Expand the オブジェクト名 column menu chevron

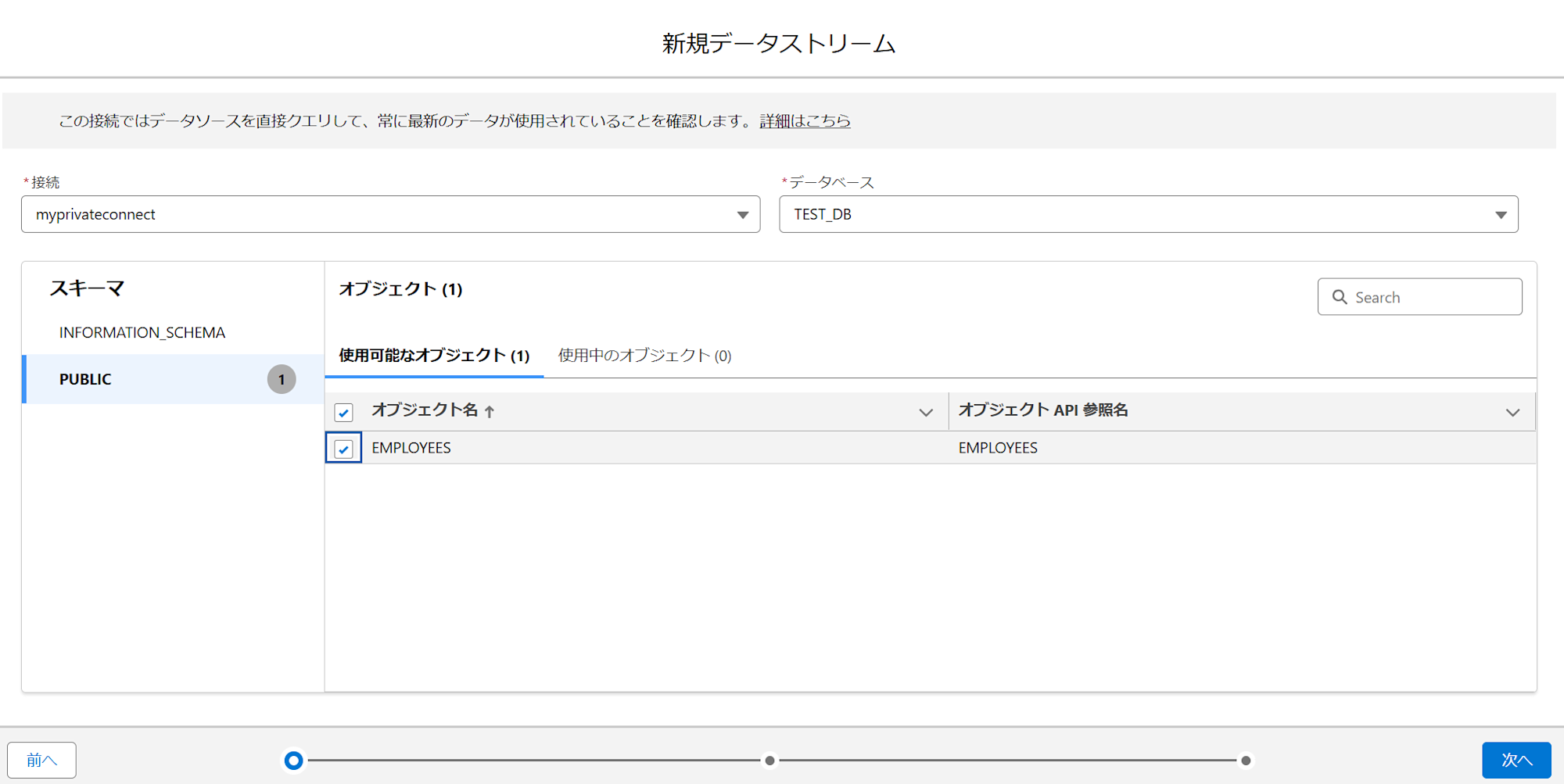[x=926, y=412]
